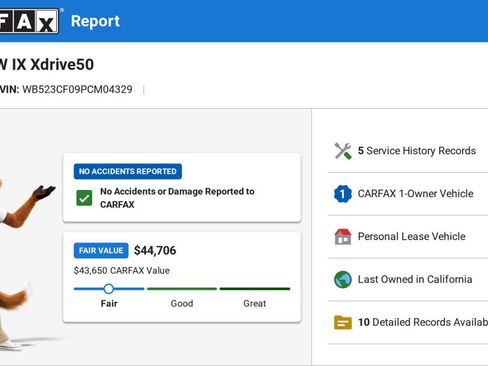
Task: Click the FAIR VALUE badge
Action: point(101,250)
